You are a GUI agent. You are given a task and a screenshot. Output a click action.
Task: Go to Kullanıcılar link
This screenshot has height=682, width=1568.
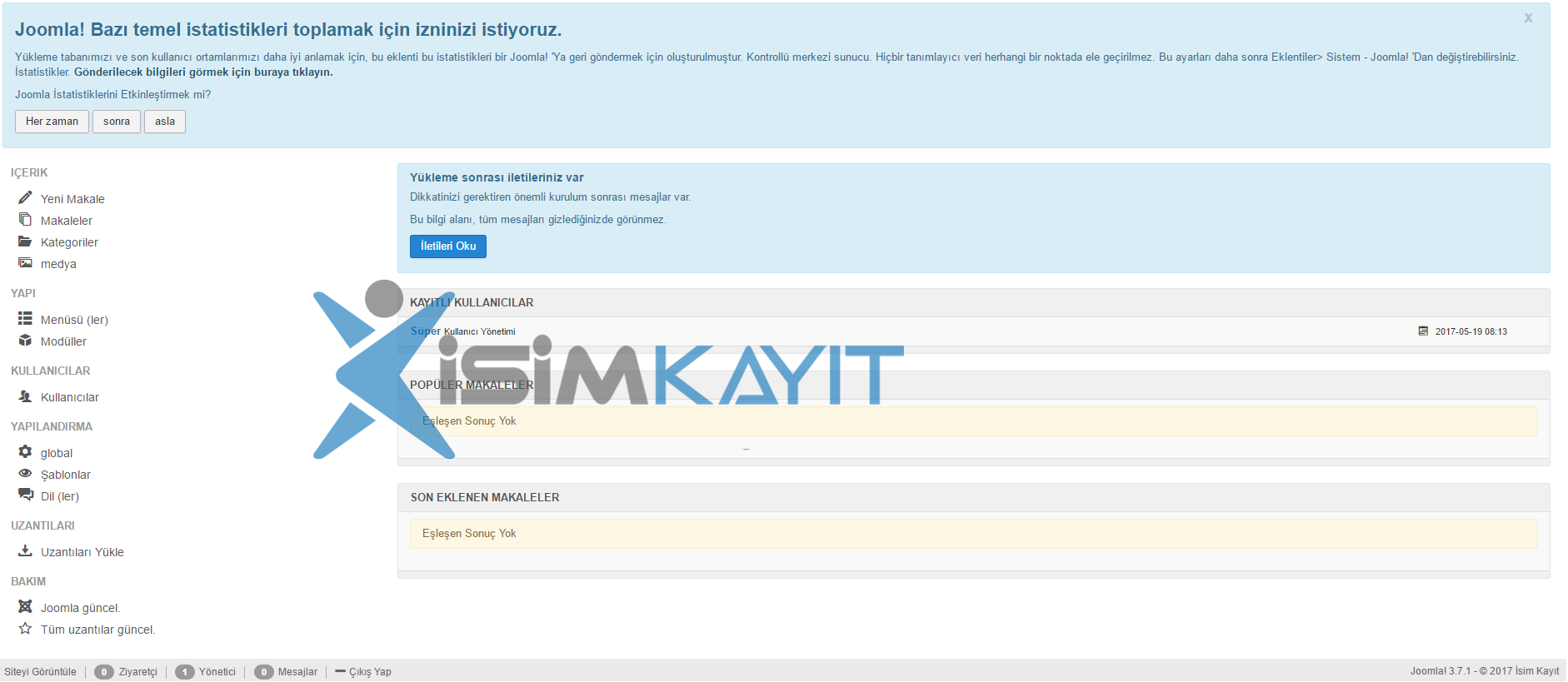[70, 397]
